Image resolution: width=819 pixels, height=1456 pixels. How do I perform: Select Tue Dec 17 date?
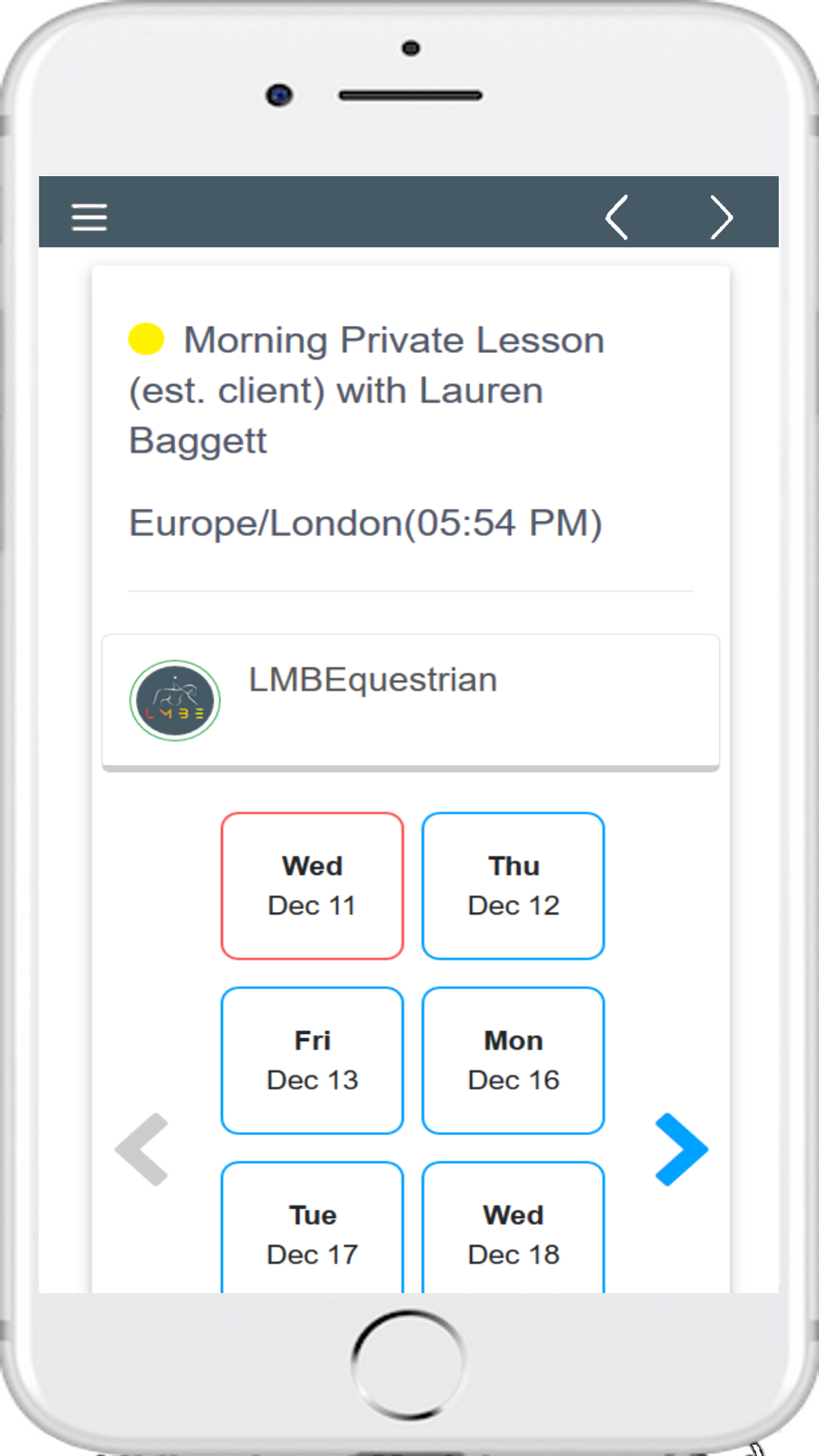[x=312, y=1228]
